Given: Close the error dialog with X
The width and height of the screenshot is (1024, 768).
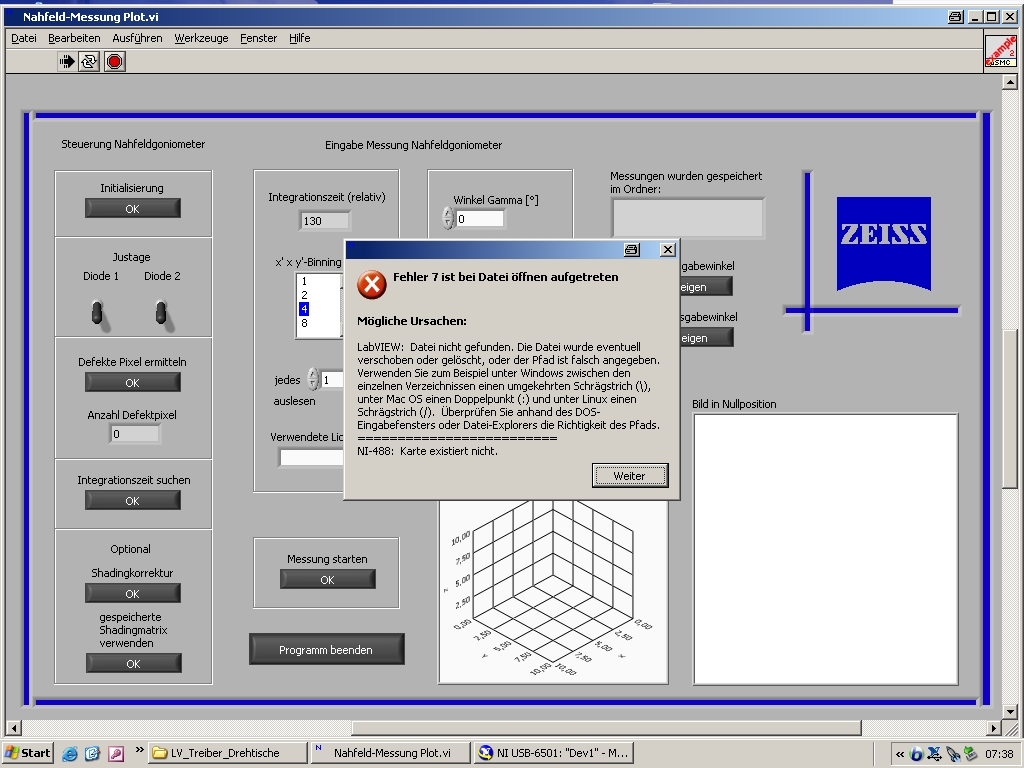Looking at the screenshot, I should click(667, 249).
